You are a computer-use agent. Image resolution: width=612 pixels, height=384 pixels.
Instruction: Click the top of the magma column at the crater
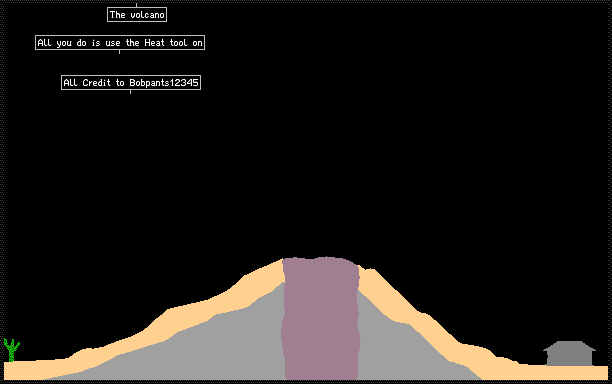(320, 262)
